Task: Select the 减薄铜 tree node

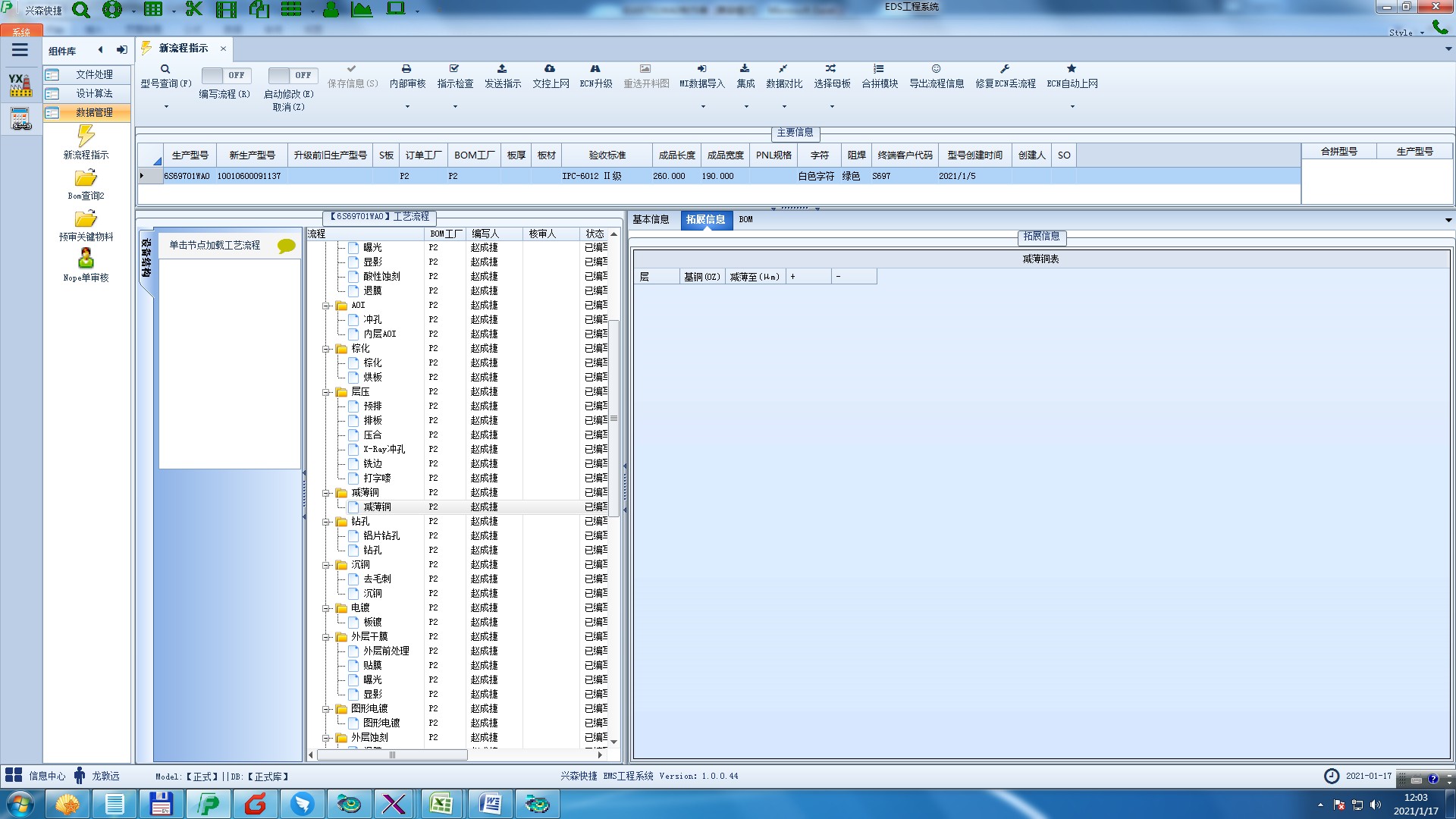Action: [x=377, y=507]
